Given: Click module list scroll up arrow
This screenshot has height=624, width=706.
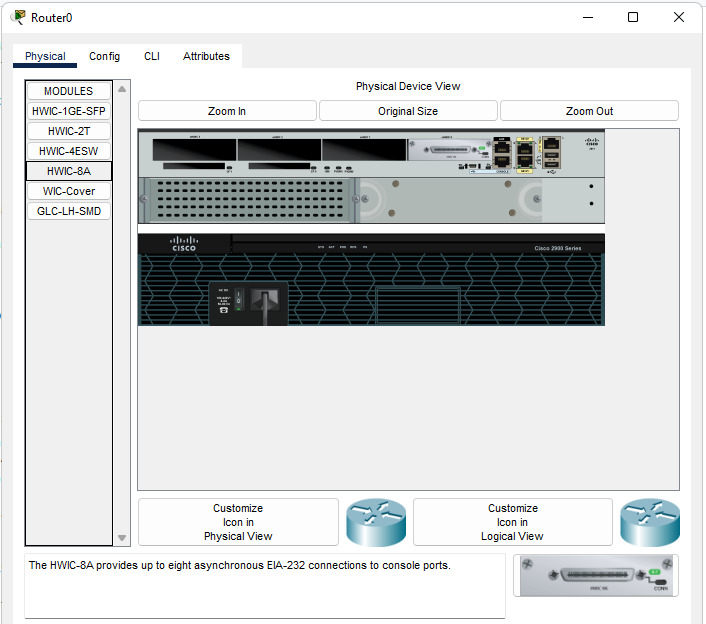Looking at the screenshot, I should (122, 89).
